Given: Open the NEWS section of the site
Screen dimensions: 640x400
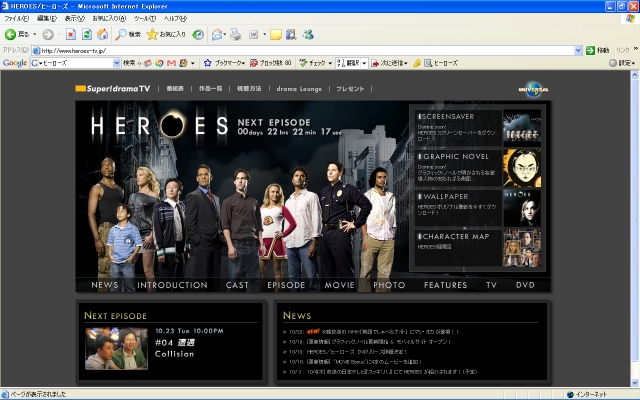Looking at the screenshot, I should [x=105, y=285].
